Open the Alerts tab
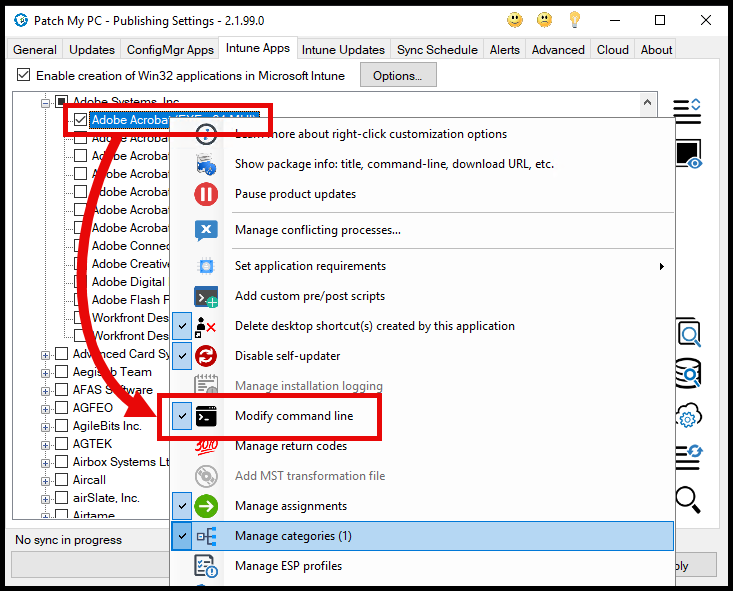Viewport: 733px width, 591px height. click(x=504, y=50)
